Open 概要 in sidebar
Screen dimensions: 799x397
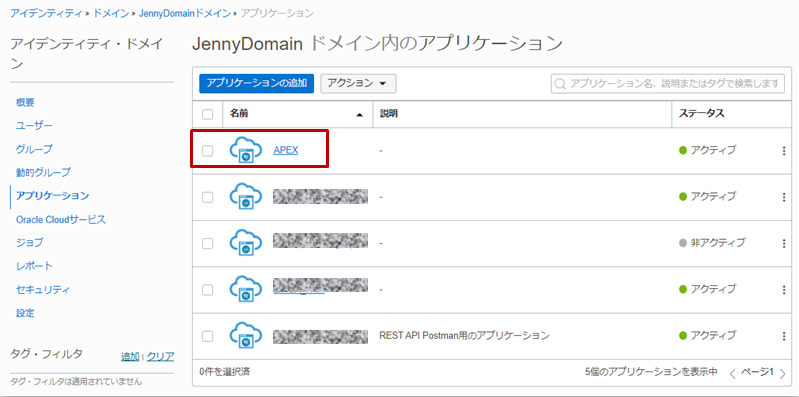[x=25, y=102]
